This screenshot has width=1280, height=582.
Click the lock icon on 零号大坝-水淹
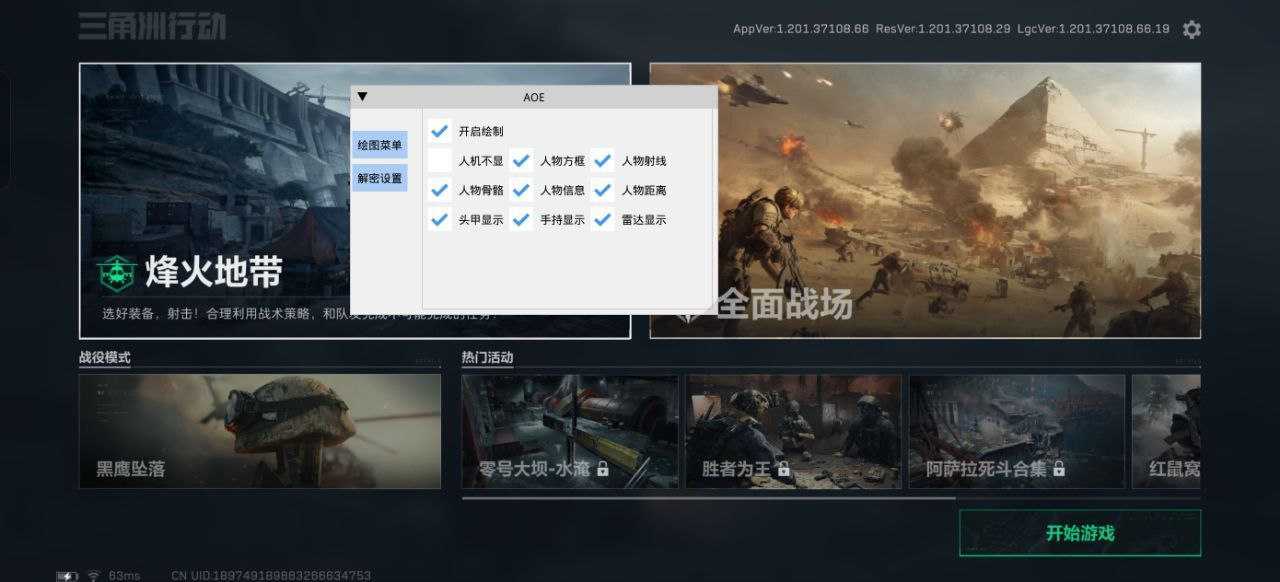click(x=603, y=468)
